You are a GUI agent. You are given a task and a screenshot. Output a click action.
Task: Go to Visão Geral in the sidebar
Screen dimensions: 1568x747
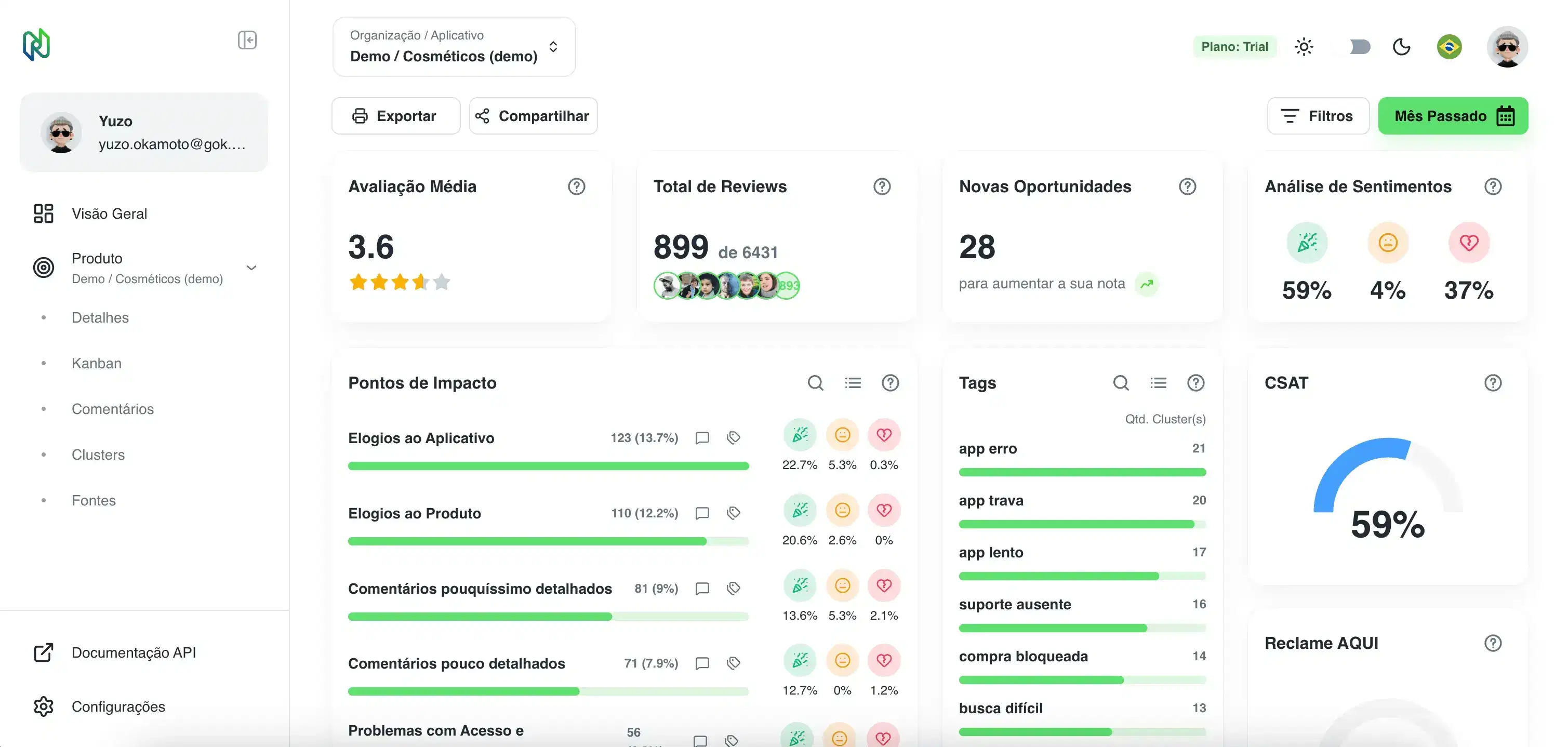[110, 214]
